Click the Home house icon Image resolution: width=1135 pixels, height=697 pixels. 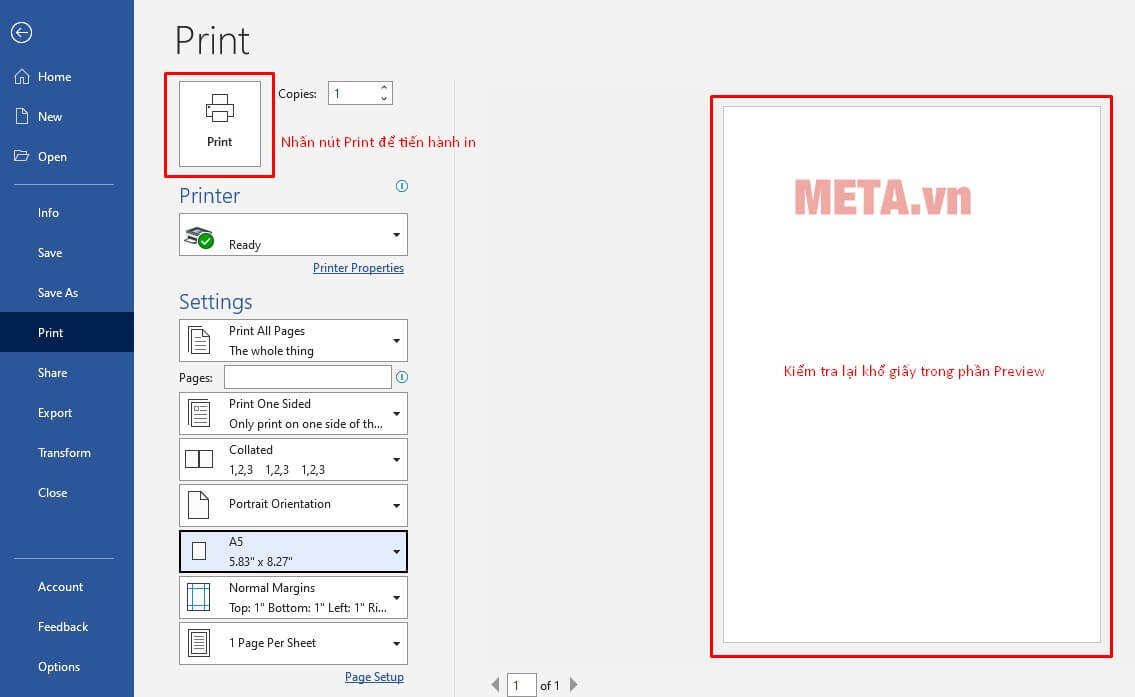(x=22, y=76)
